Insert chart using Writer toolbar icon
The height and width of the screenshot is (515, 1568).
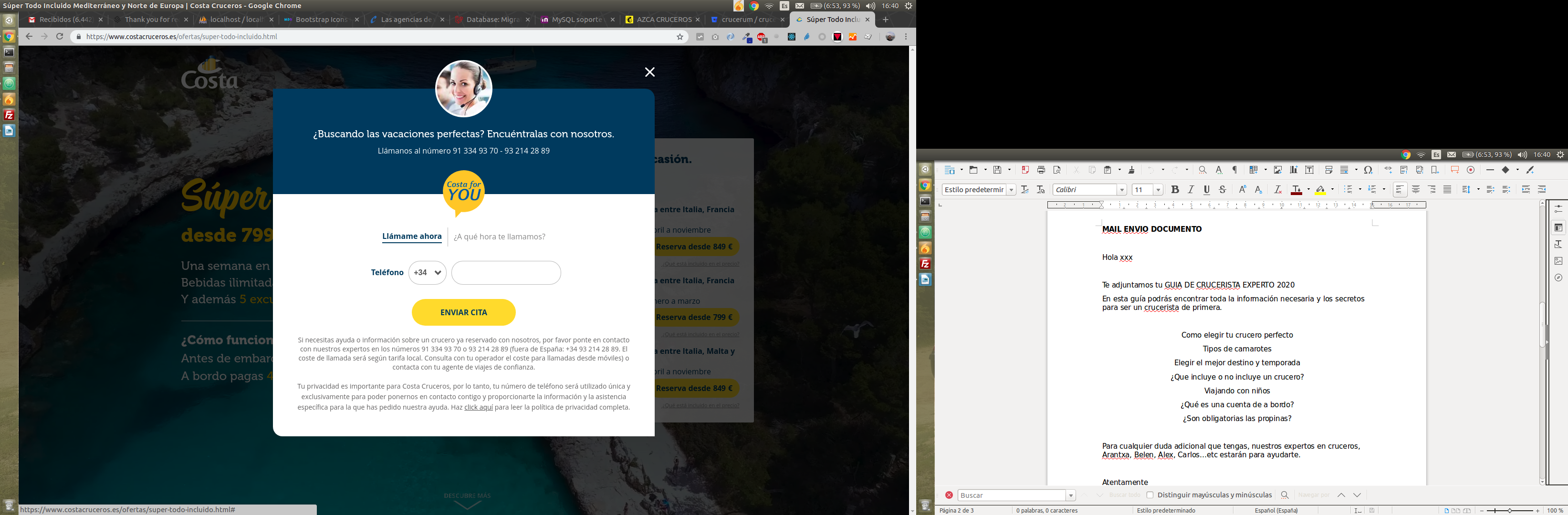click(x=1294, y=170)
